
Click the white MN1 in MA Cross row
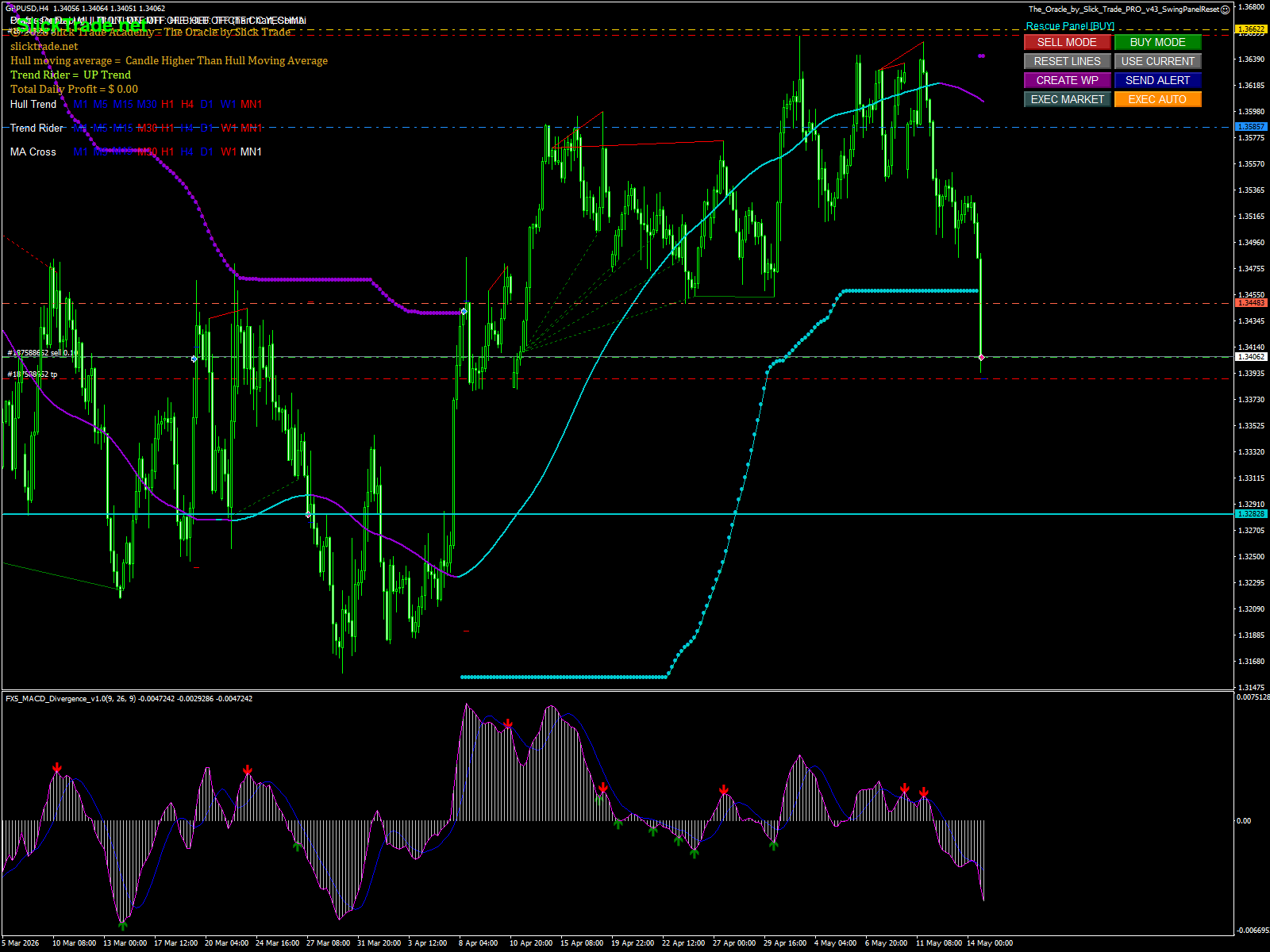click(252, 152)
